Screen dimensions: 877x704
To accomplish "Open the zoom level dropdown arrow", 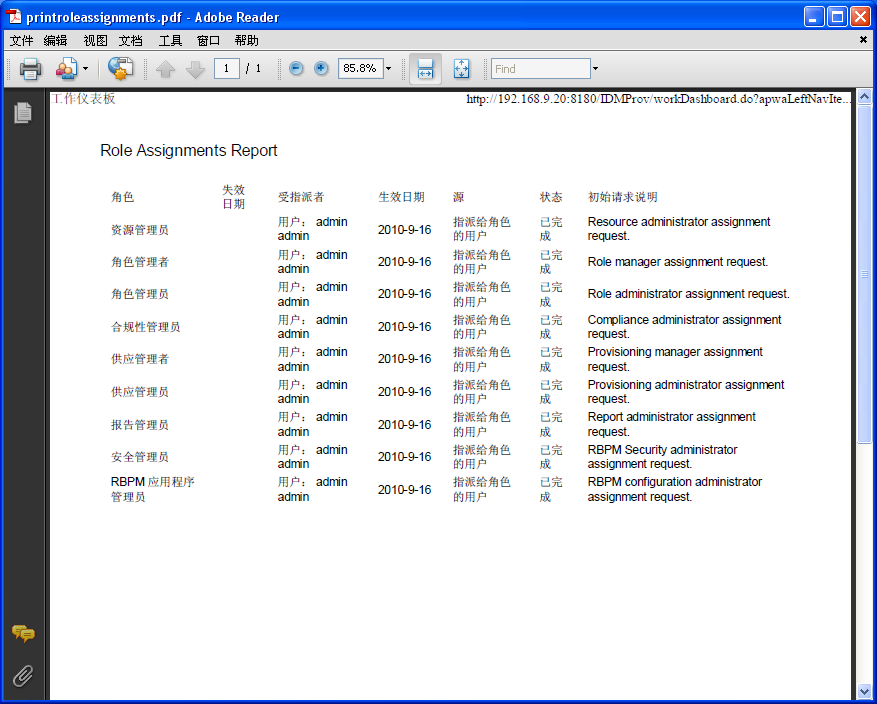I will coord(389,69).
